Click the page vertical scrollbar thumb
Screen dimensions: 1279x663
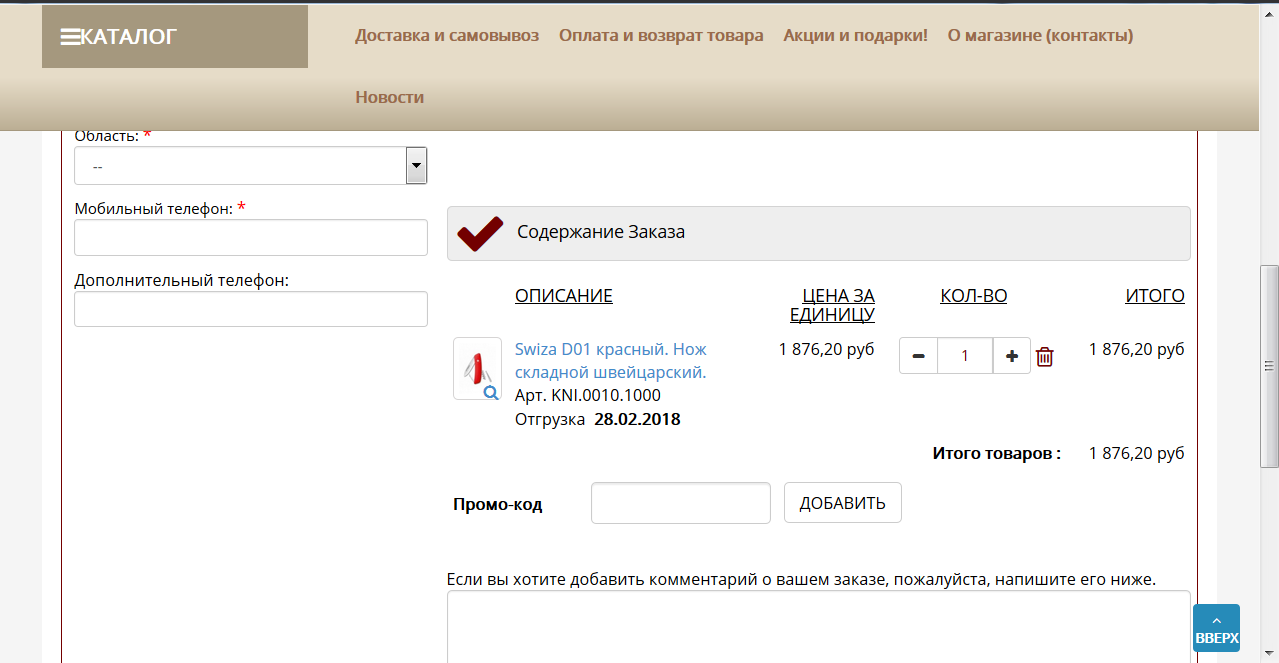click(x=1269, y=366)
